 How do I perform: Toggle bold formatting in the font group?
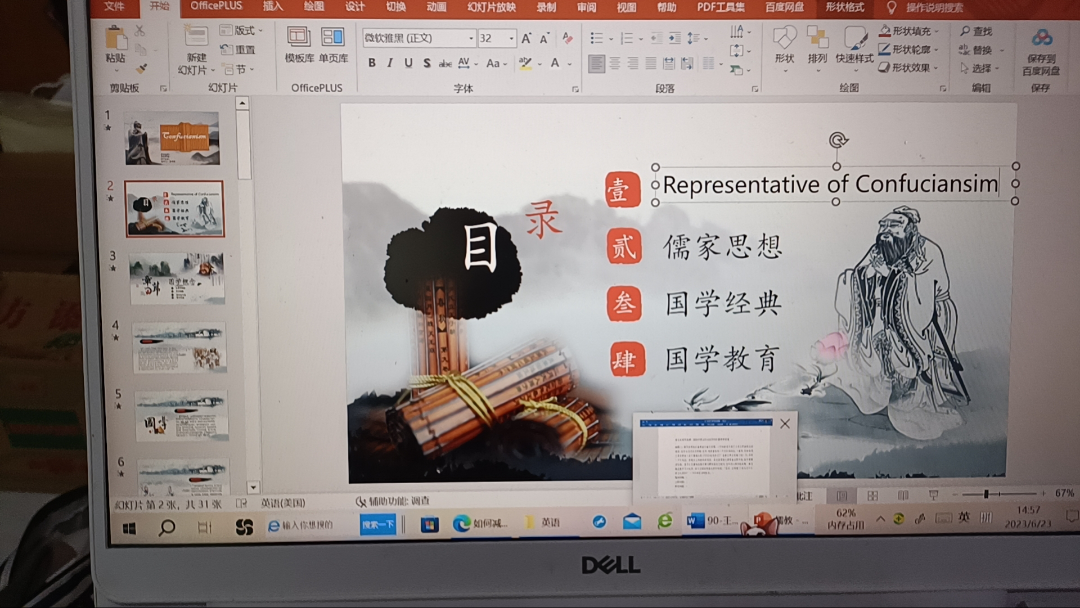tap(372, 63)
